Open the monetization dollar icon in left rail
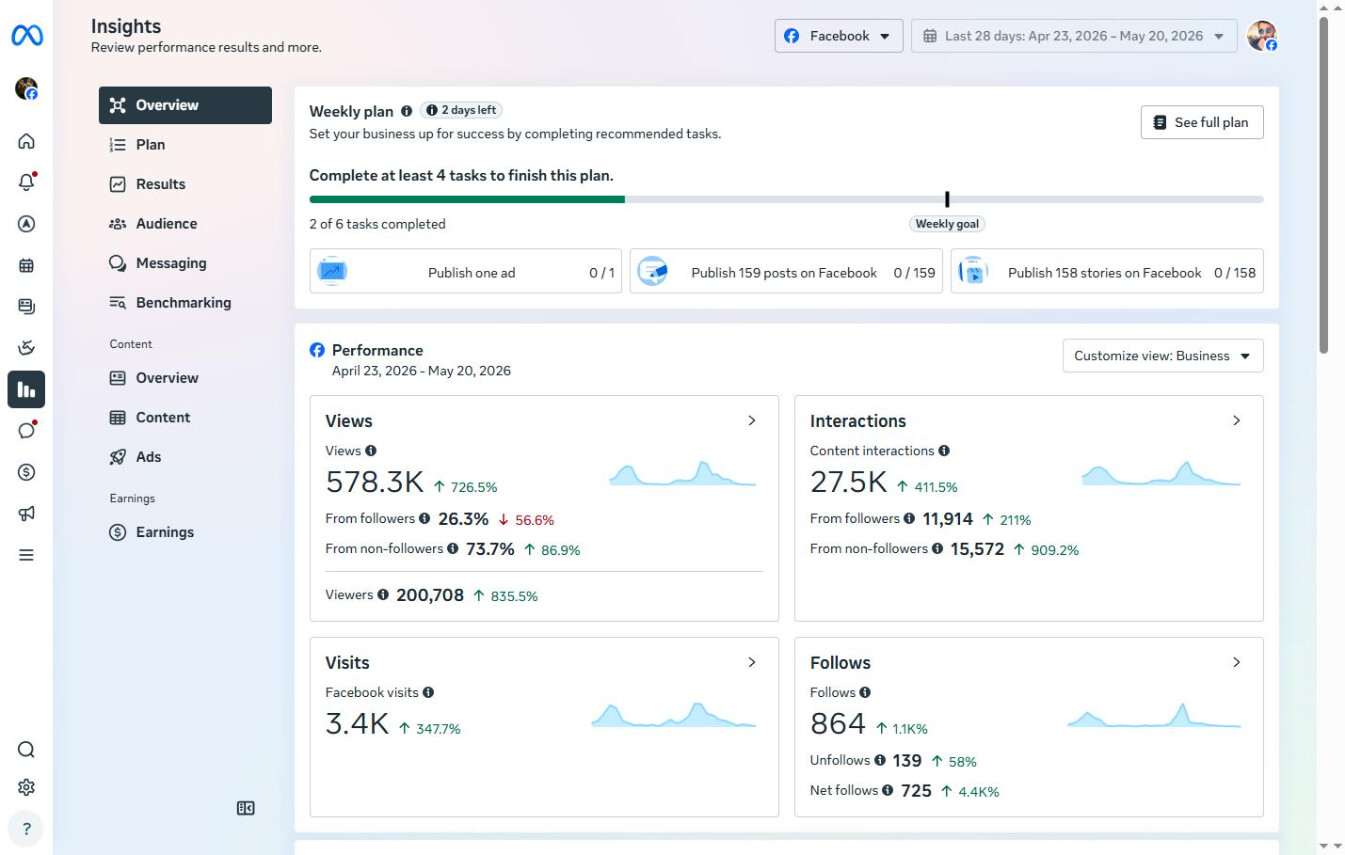This screenshot has width=1345, height=855. 26,472
